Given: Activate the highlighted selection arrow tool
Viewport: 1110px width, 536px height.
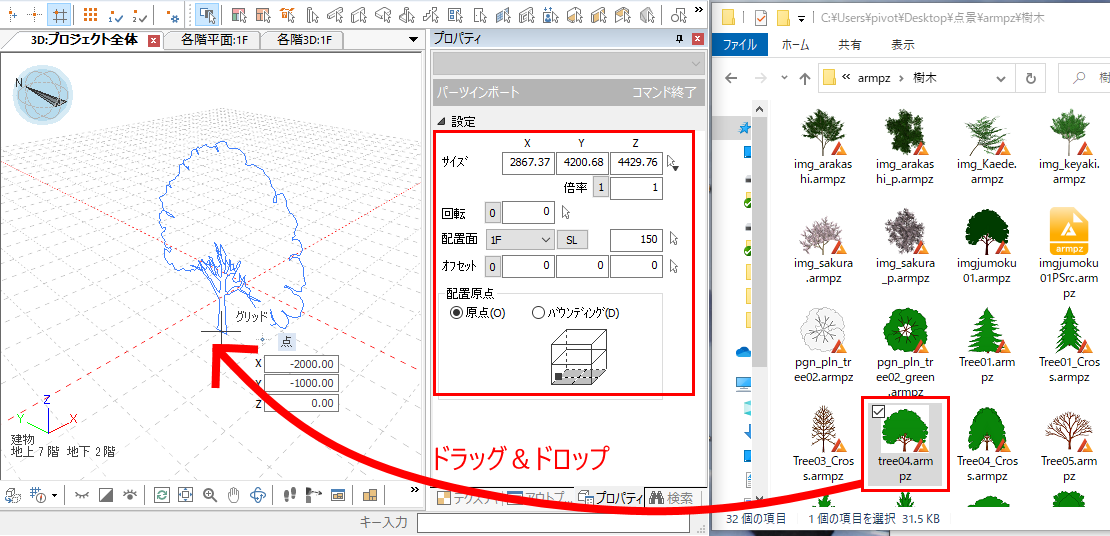Looking at the screenshot, I should pos(207,13).
